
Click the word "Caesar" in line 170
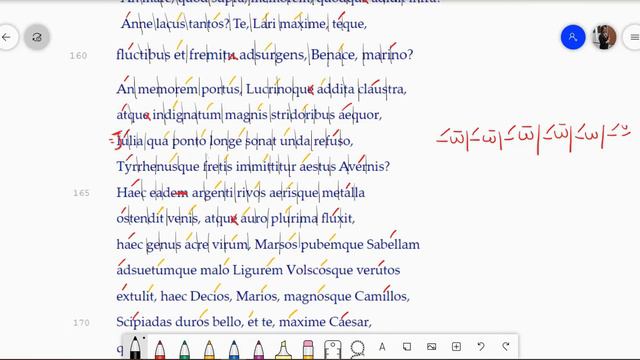350,322
